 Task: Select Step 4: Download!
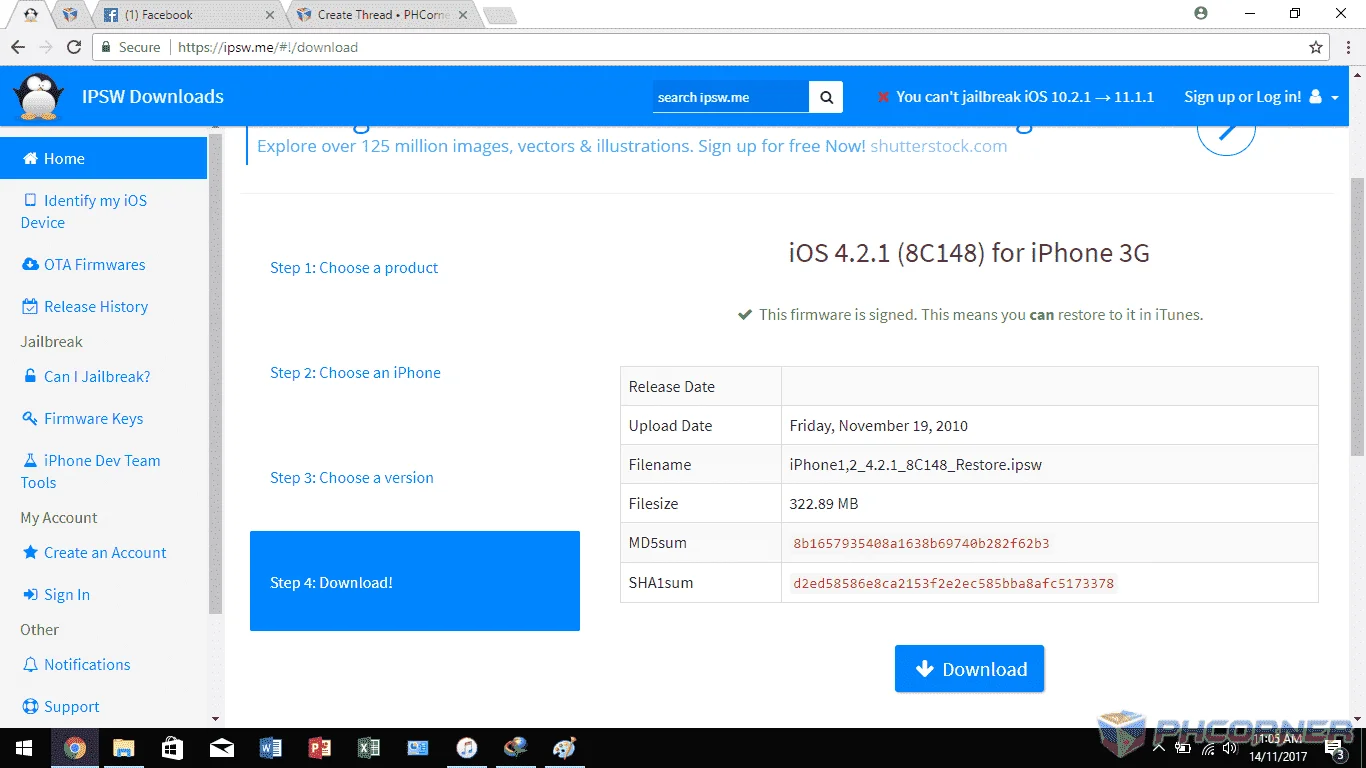tap(415, 581)
